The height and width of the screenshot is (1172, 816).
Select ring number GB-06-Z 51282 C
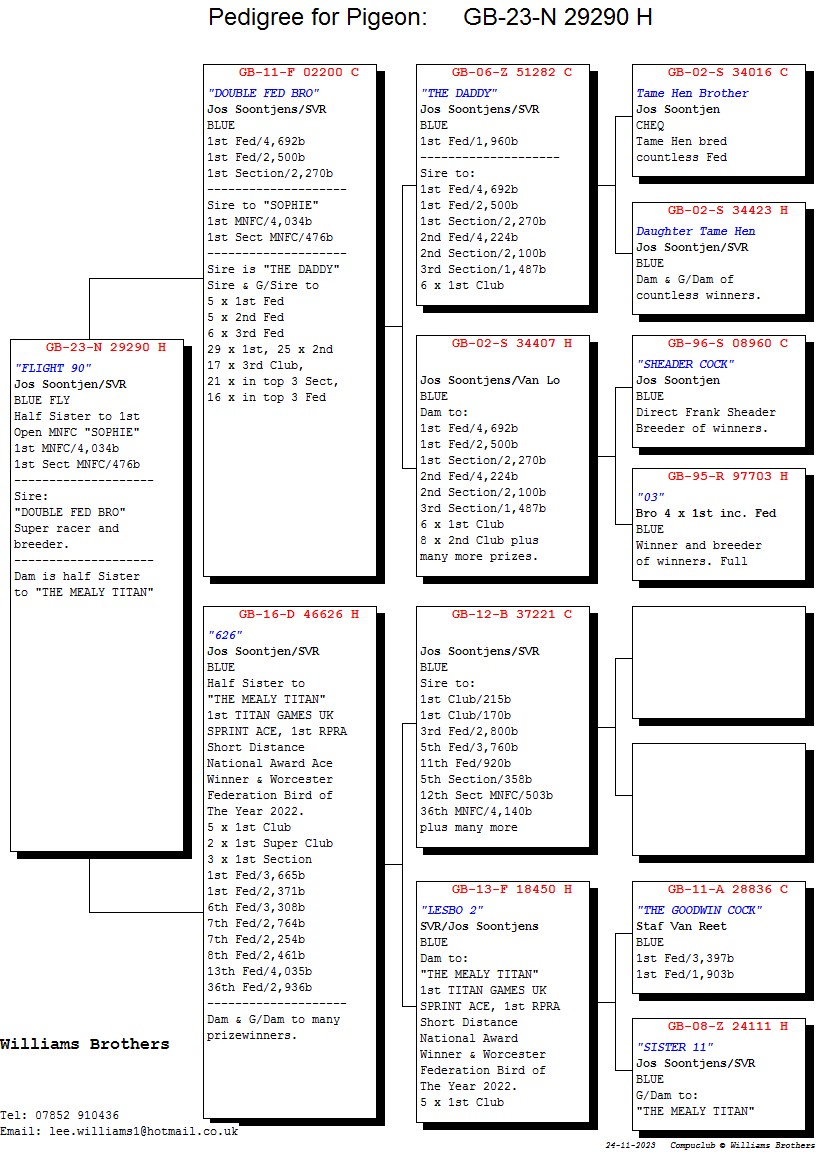point(504,73)
